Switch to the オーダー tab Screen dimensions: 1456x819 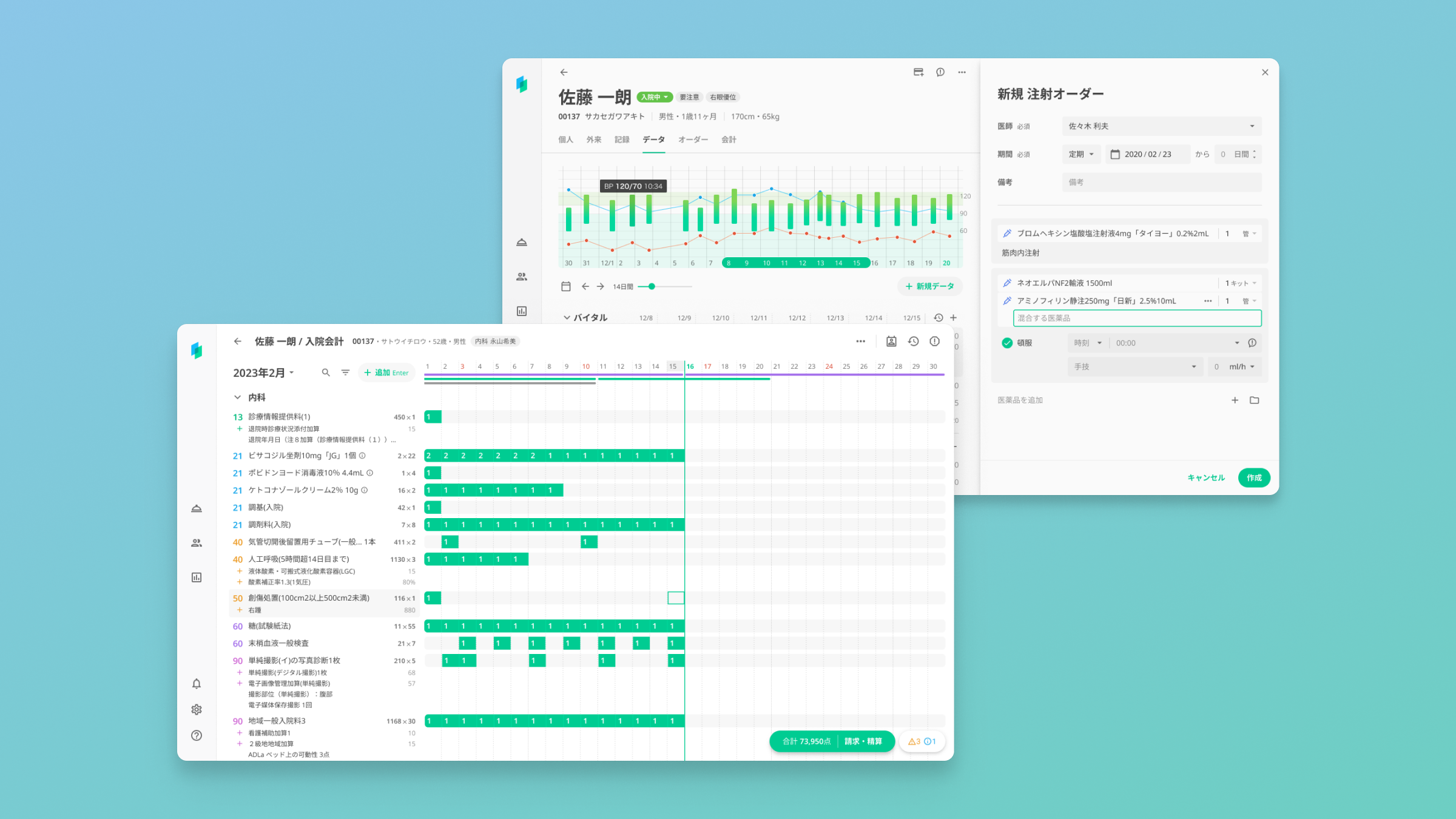693,140
